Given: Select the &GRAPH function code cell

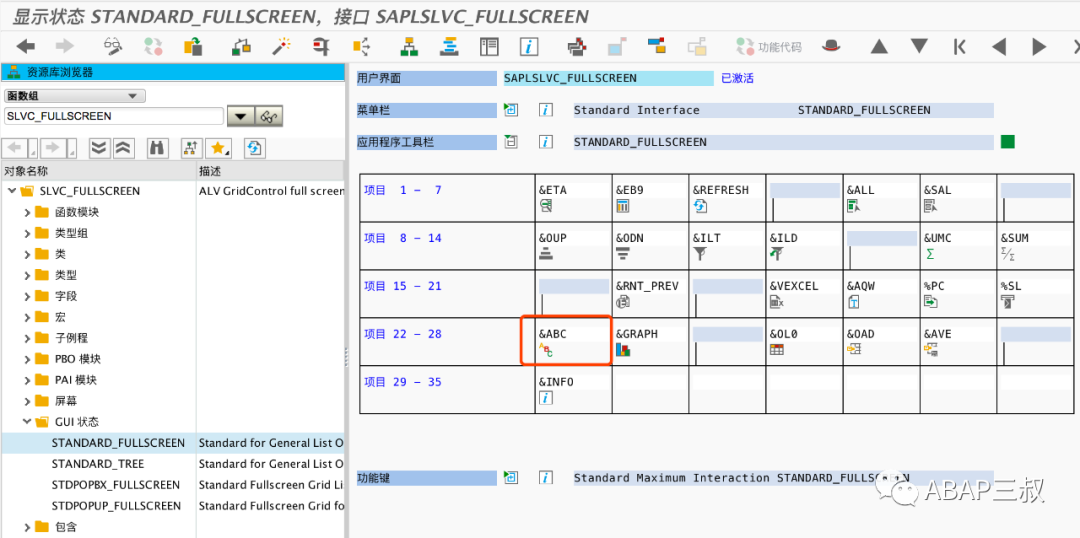Looking at the screenshot, I should pyautogui.click(x=651, y=341).
